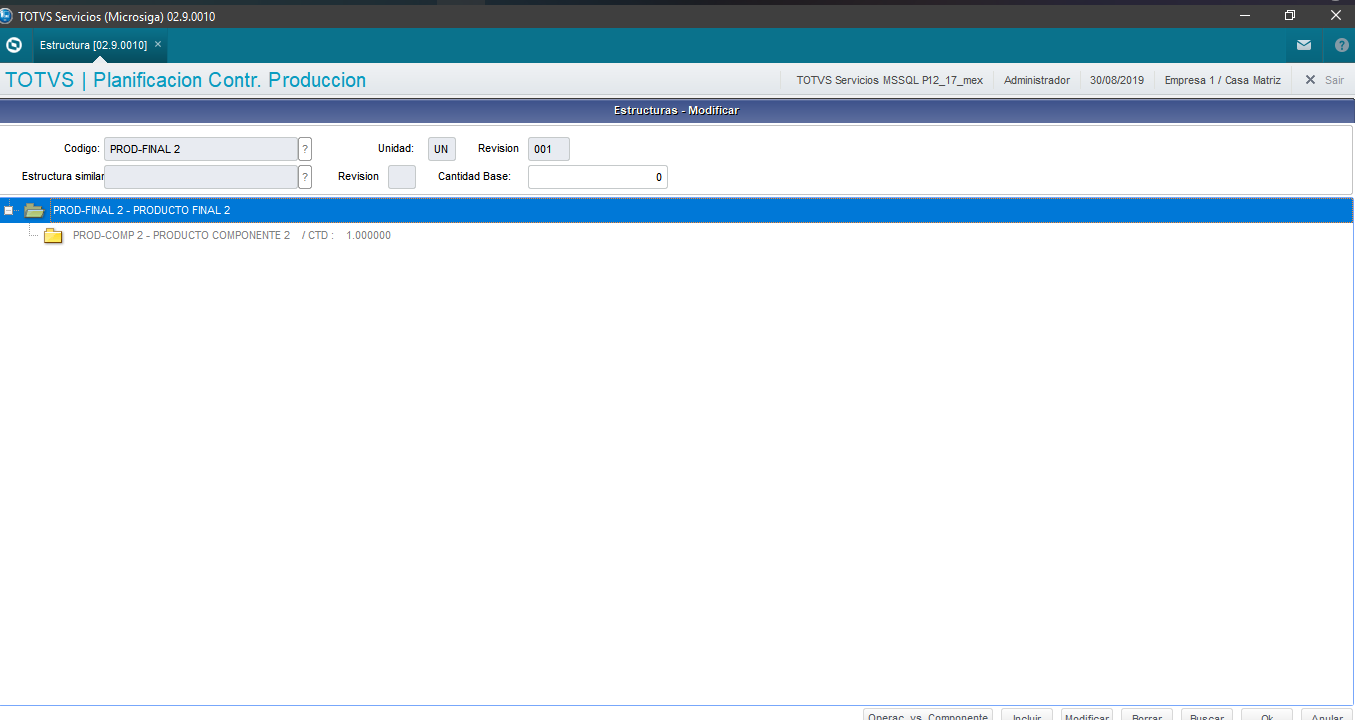The image size is (1355, 720).
Task: Restore down the TOTVS Servicios window
Action: tap(1290, 15)
